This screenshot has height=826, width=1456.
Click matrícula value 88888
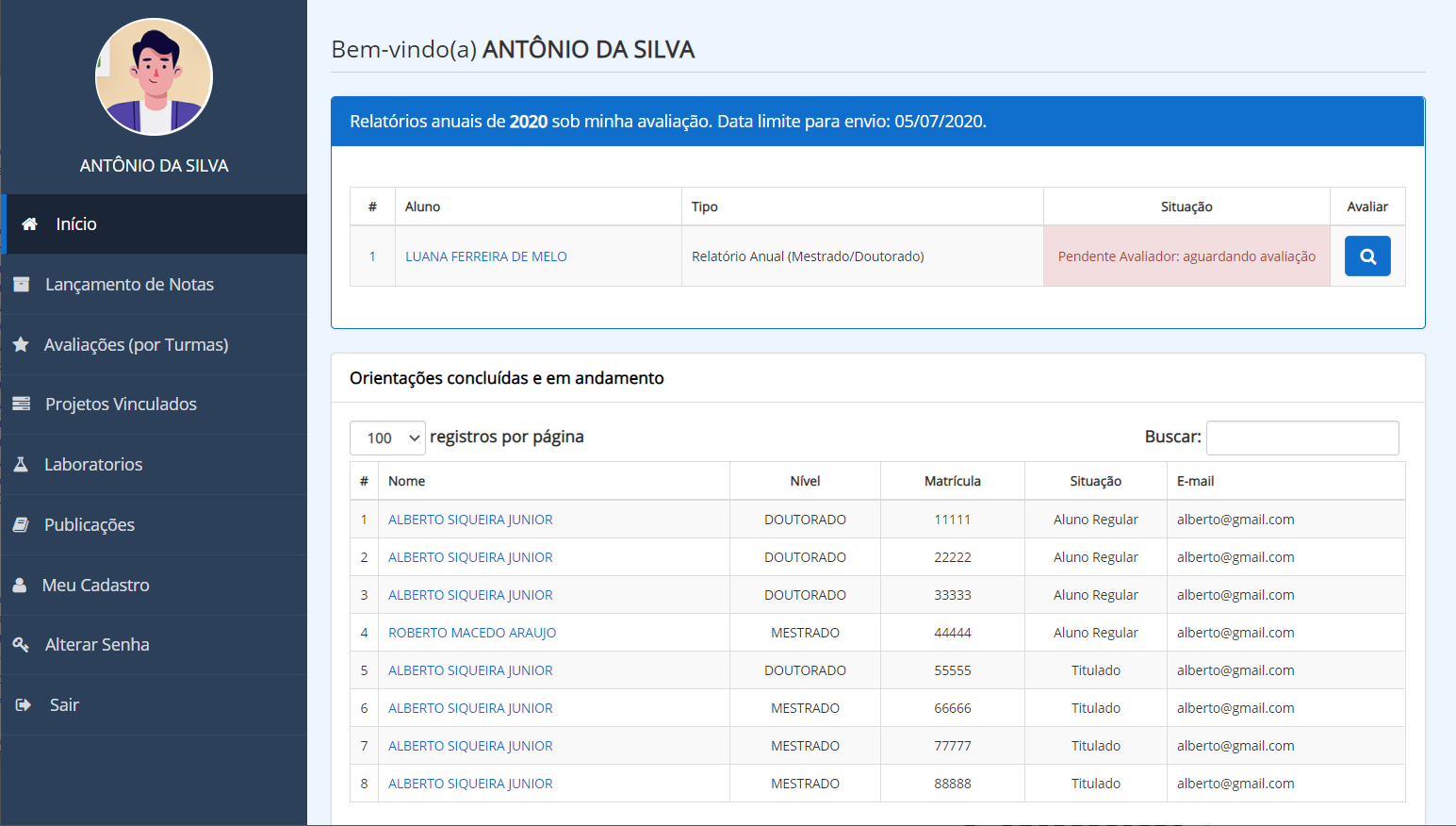click(953, 784)
